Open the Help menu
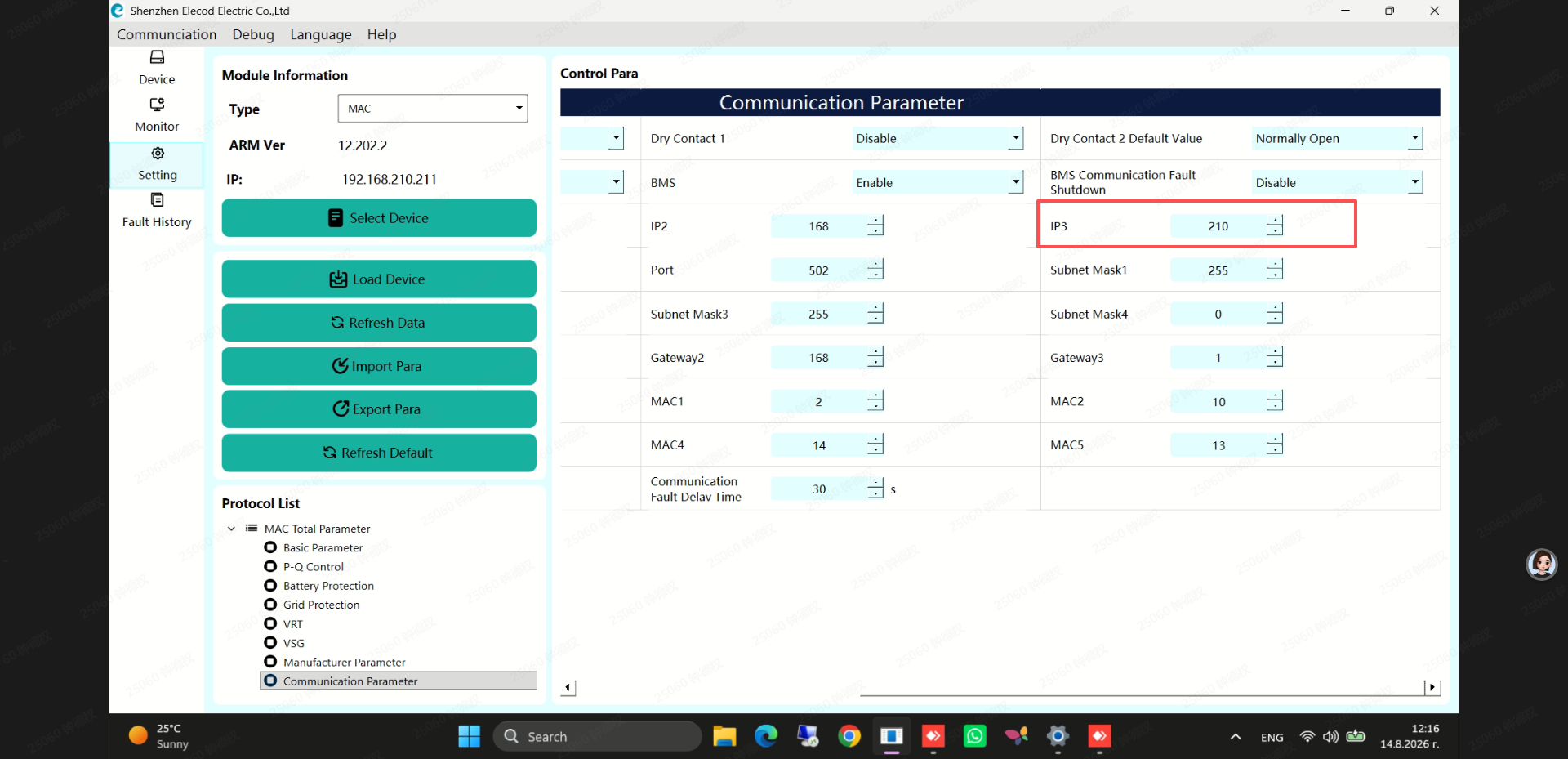 click(381, 34)
